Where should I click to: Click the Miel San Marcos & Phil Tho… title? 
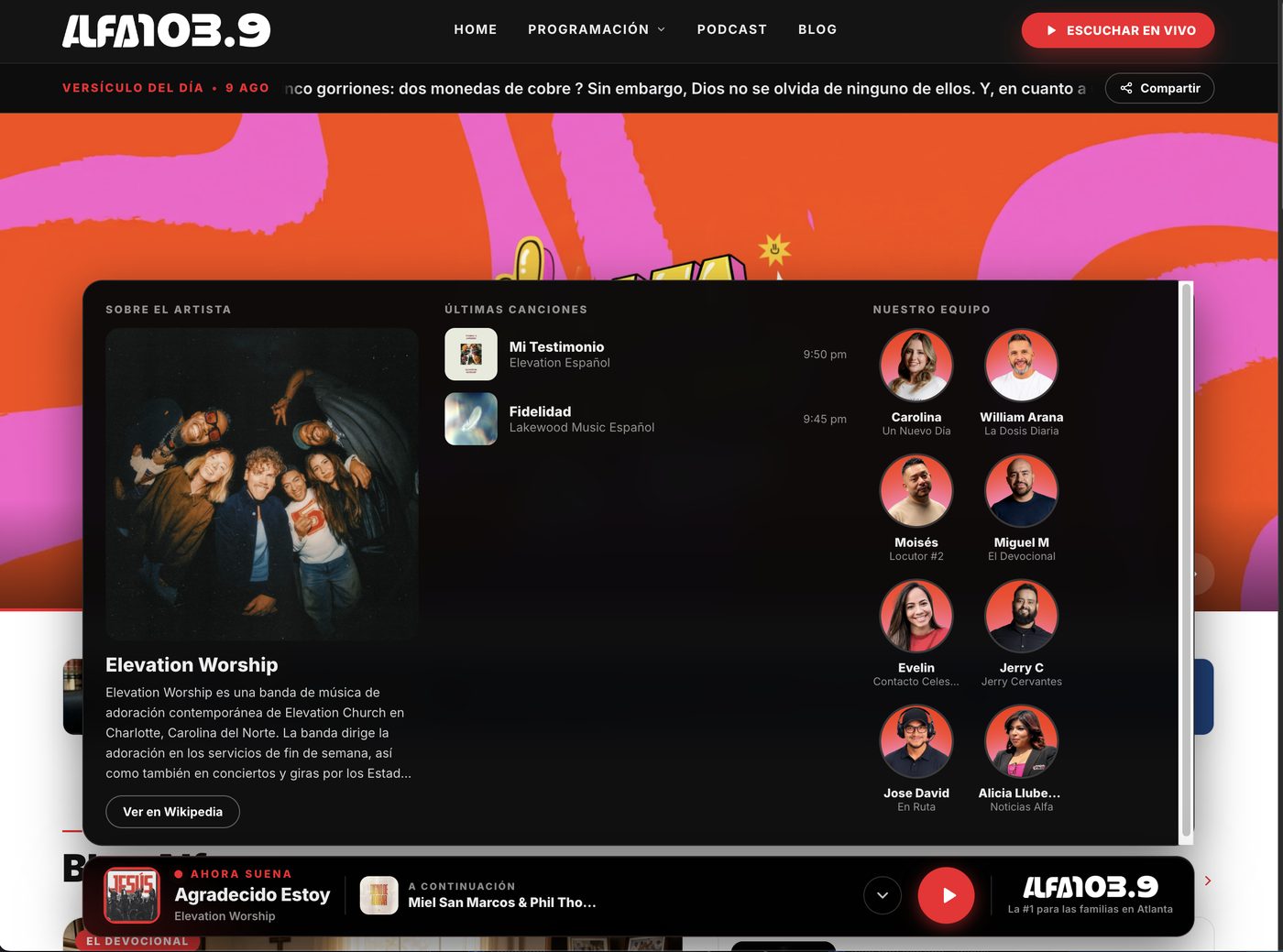(502, 903)
